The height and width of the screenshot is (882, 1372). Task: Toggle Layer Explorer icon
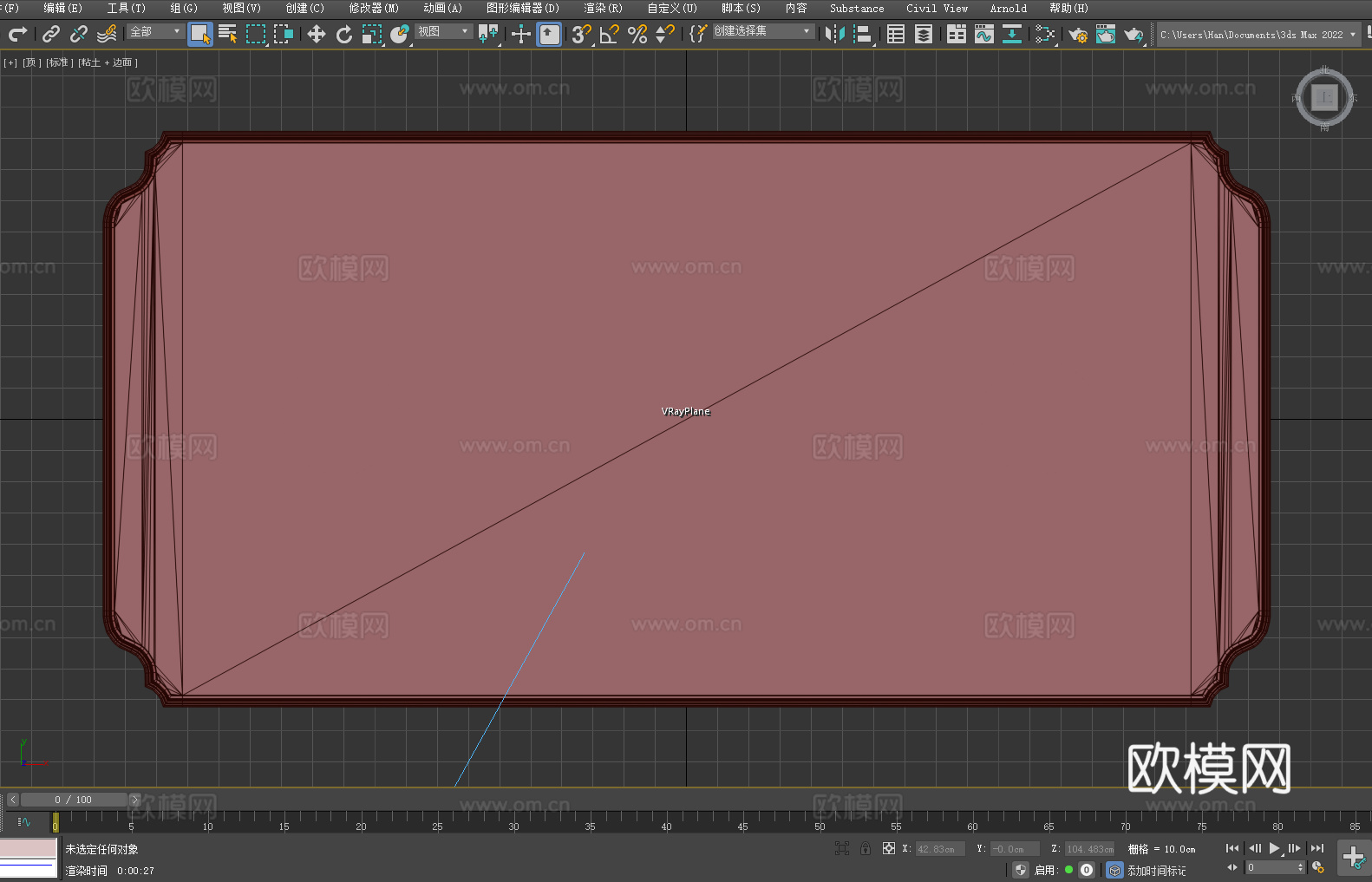(x=924, y=34)
